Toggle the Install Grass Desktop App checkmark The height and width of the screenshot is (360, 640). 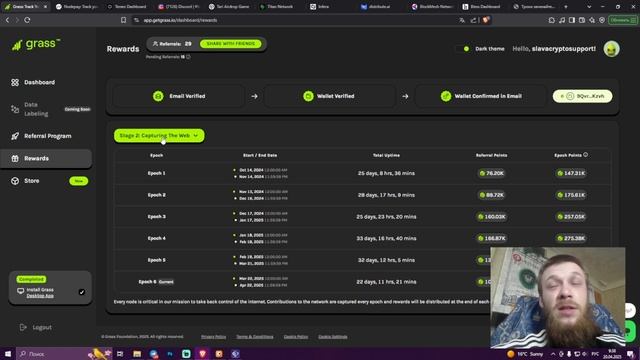click(82, 292)
